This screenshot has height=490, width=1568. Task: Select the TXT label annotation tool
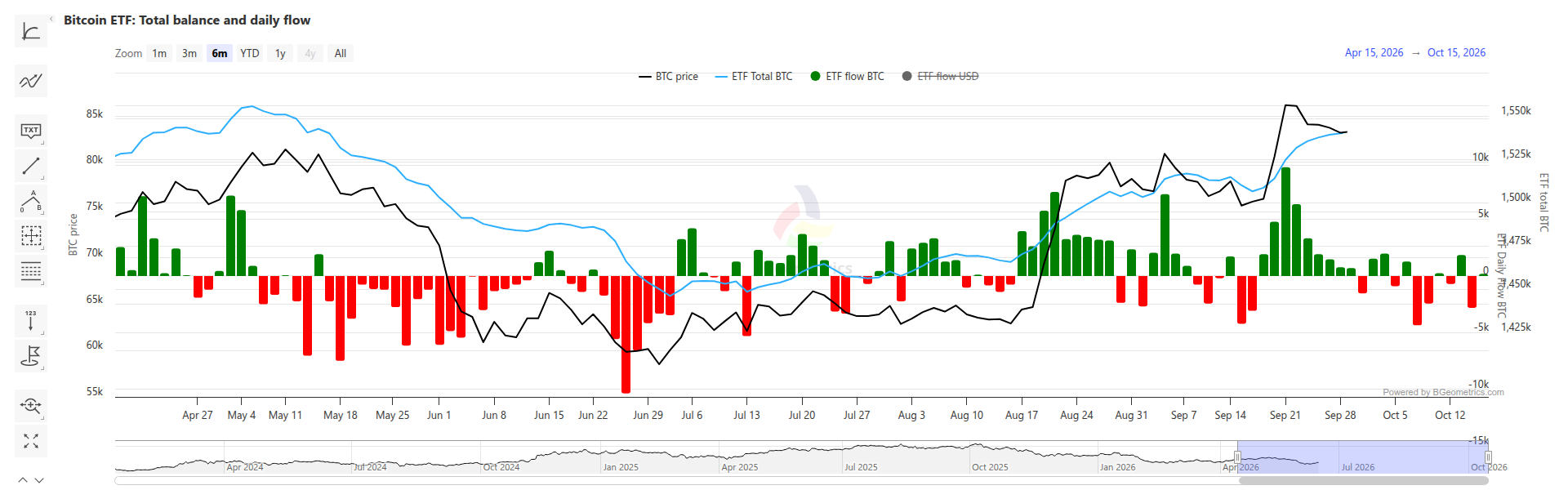pos(31,131)
